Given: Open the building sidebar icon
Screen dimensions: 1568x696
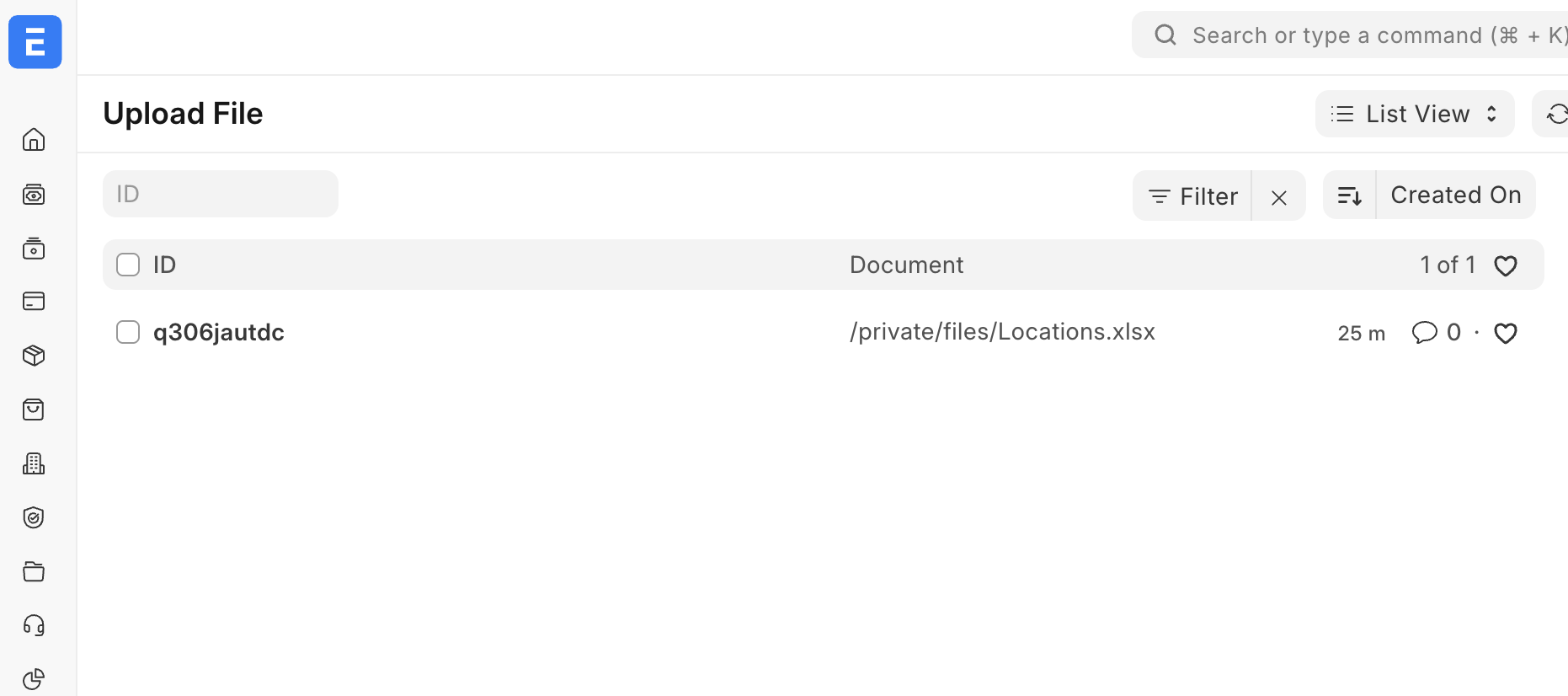Looking at the screenshot, I should pyautogui.click(x=34, y=463).
